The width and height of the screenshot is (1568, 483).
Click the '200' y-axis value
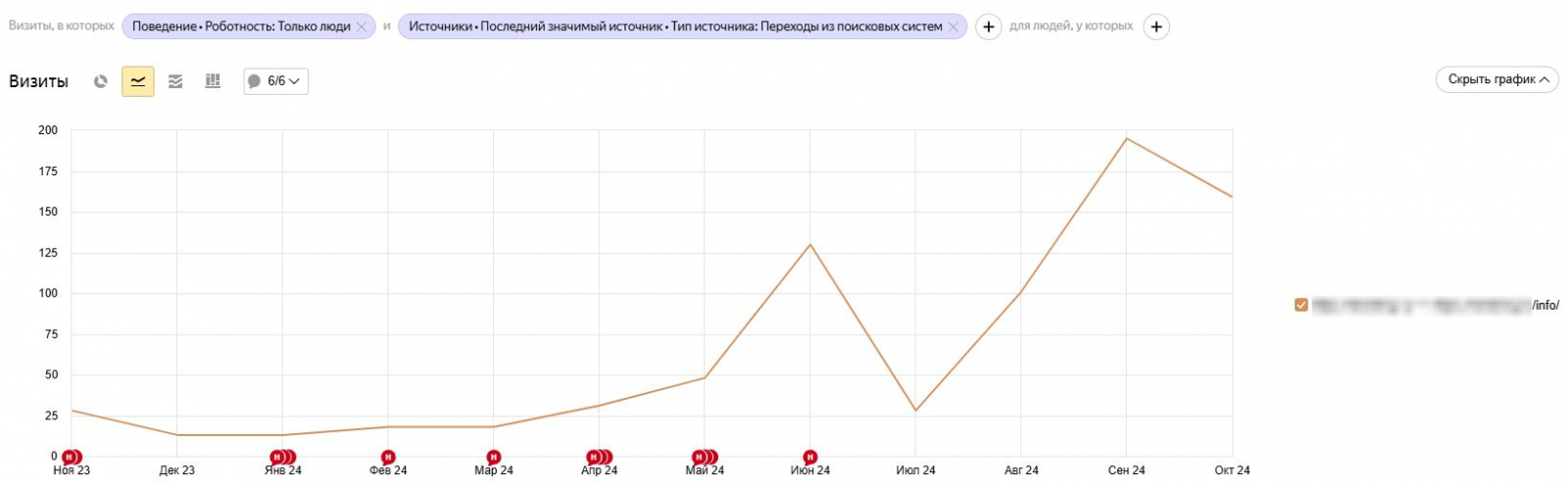48,129
